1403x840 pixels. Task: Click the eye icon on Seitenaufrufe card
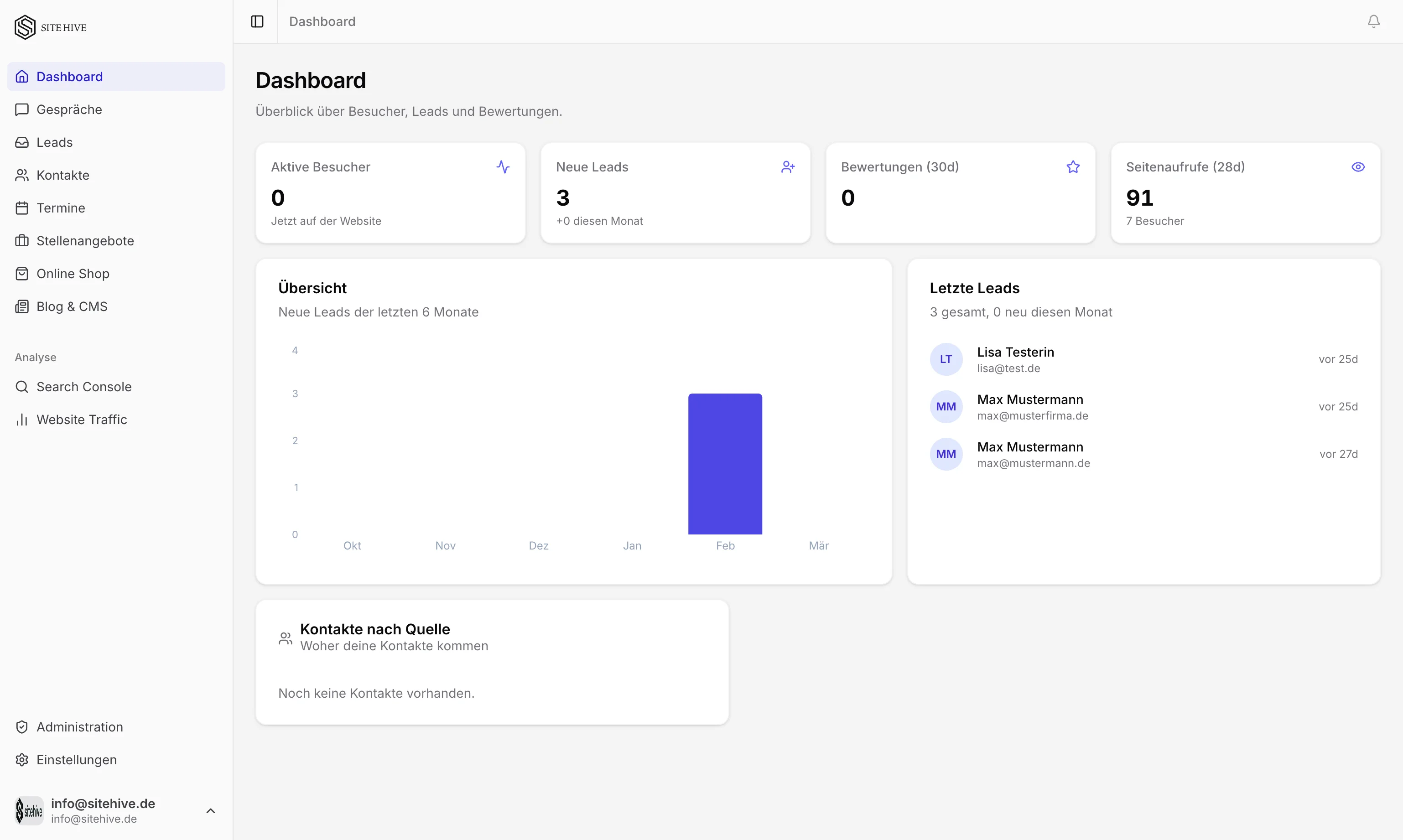(x=1359, y=166)
